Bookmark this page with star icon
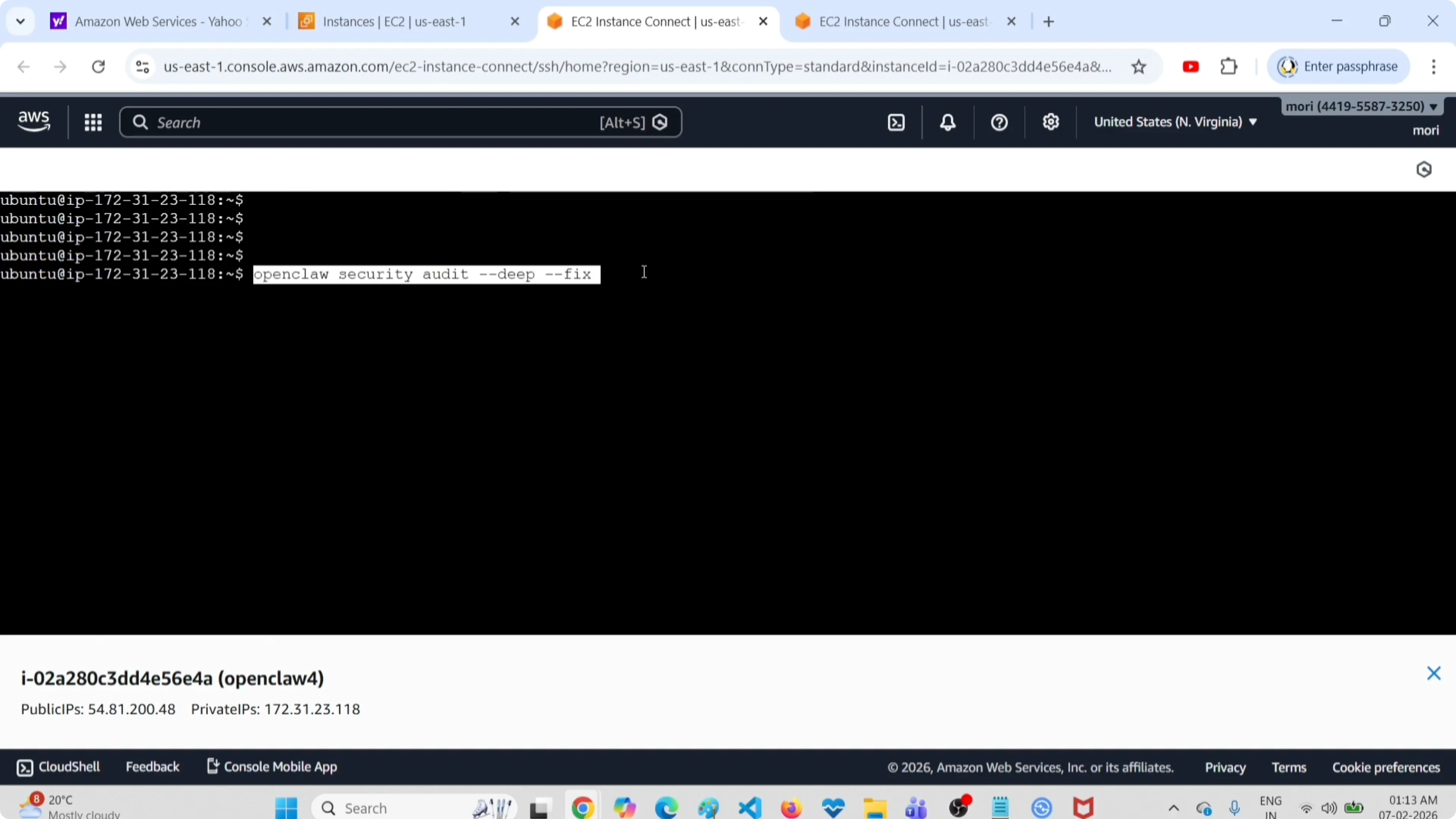This screenshot has width=1456, height=819. point(1139,67)
